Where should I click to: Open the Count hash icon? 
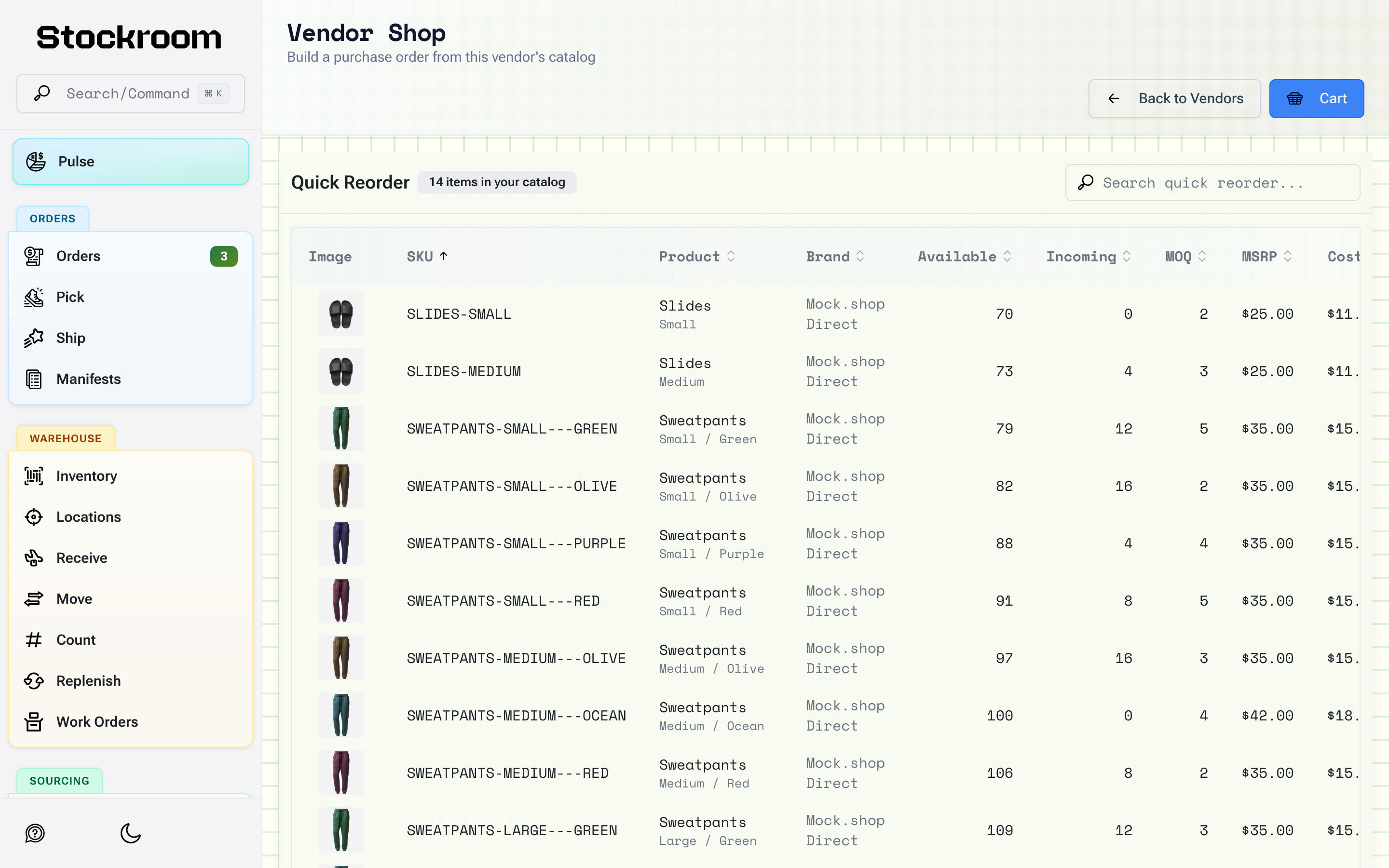click(x=34, y=639)
